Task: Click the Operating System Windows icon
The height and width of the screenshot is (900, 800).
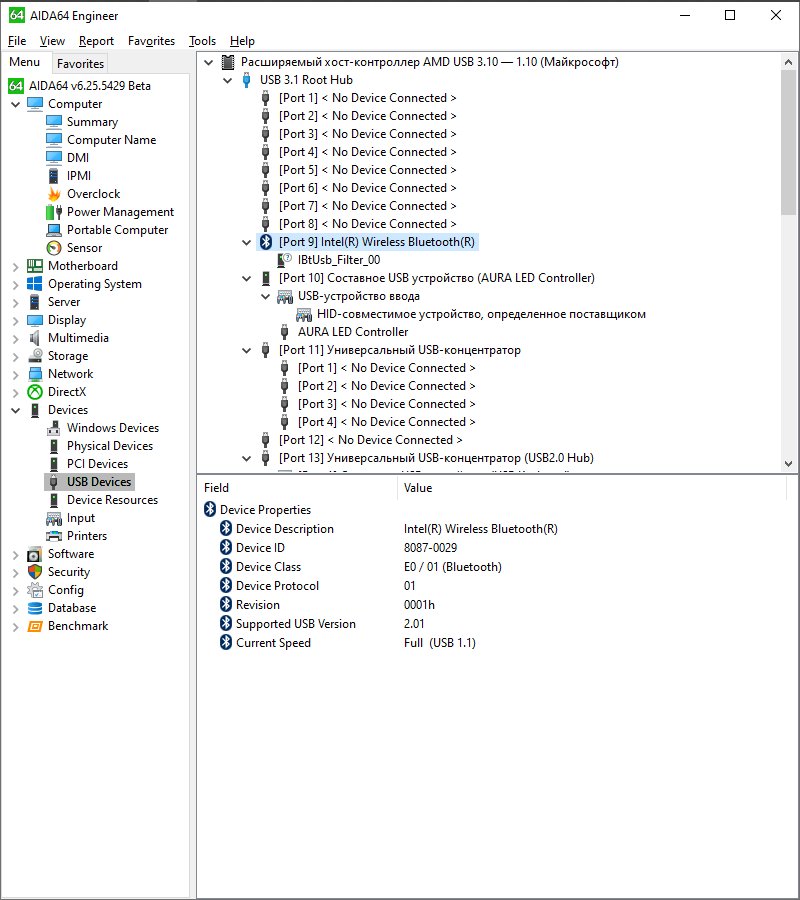Action: (35, 284)
